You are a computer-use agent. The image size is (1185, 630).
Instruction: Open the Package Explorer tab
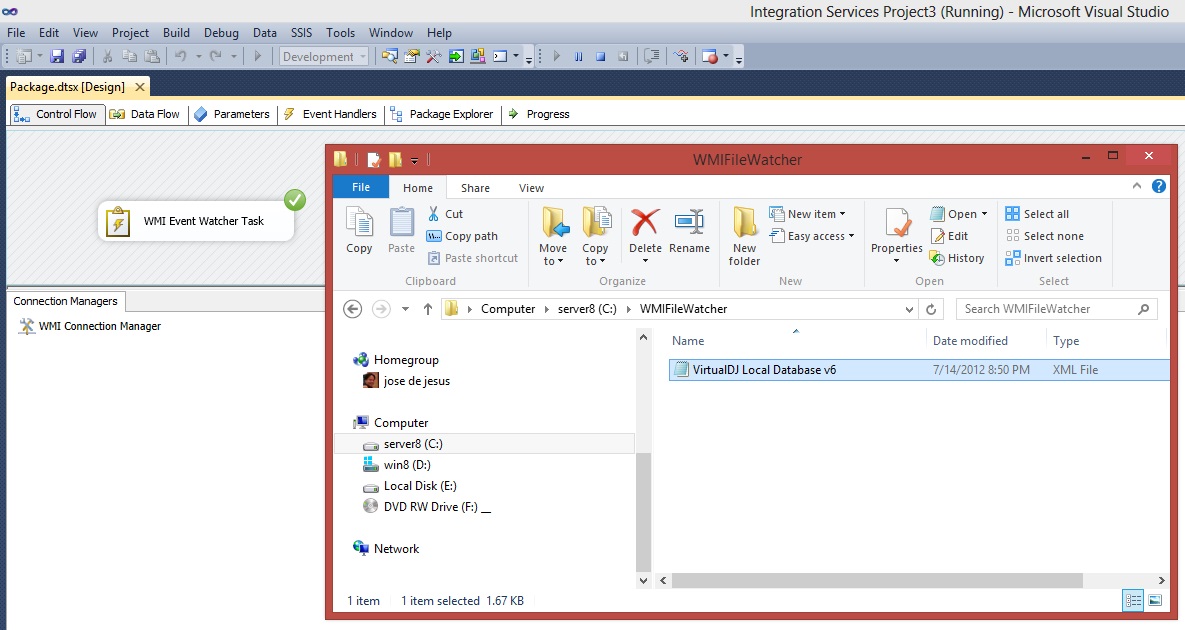pos(442,114)
